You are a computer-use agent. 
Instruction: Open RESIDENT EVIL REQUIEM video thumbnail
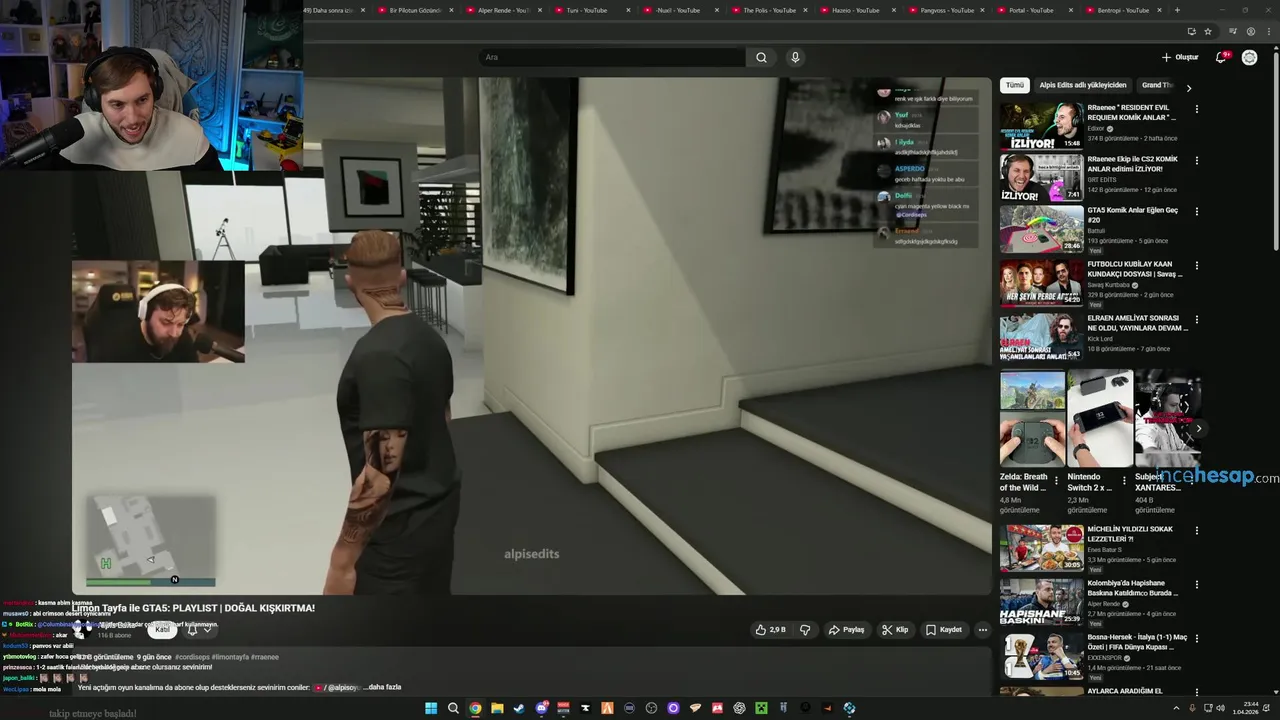click(x=1041, y=125)
